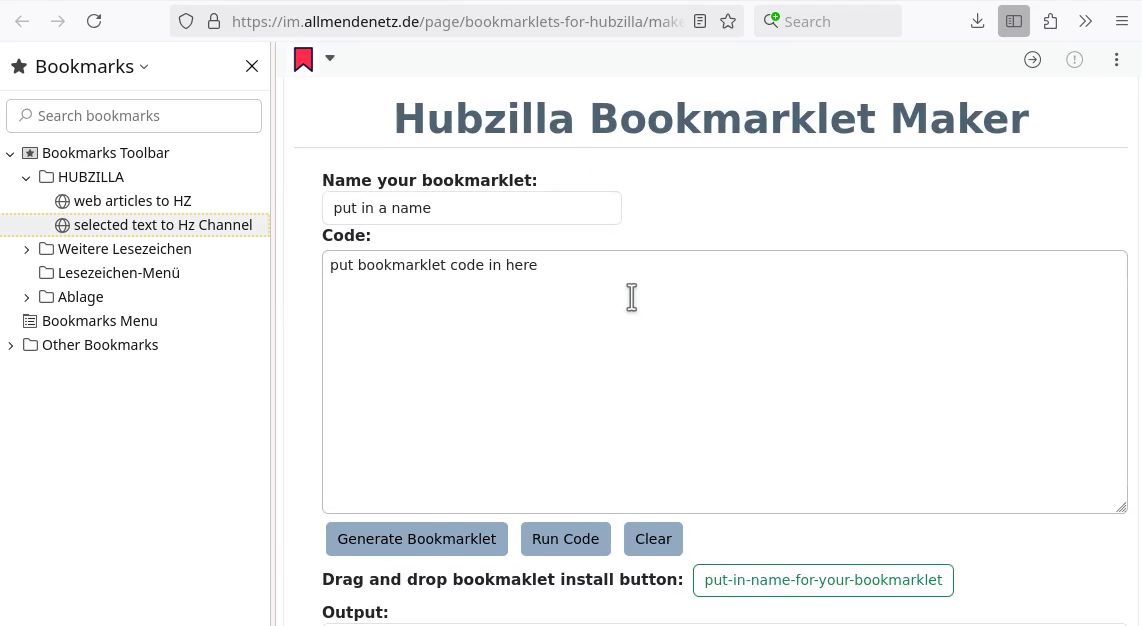Open the Bookmarks sidebar switcher dropdown
This screenshot has width=1142, height=626.
91,66
